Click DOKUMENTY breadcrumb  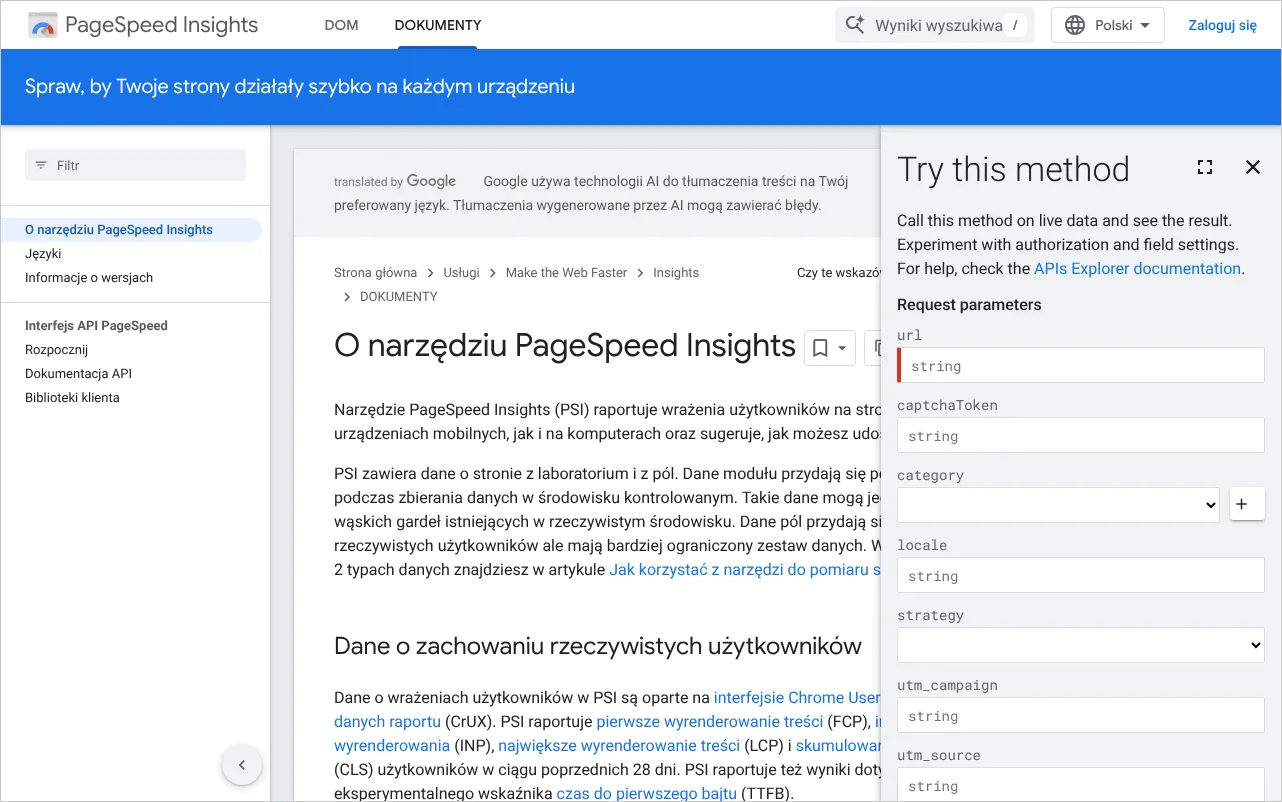tap(399, 297)
